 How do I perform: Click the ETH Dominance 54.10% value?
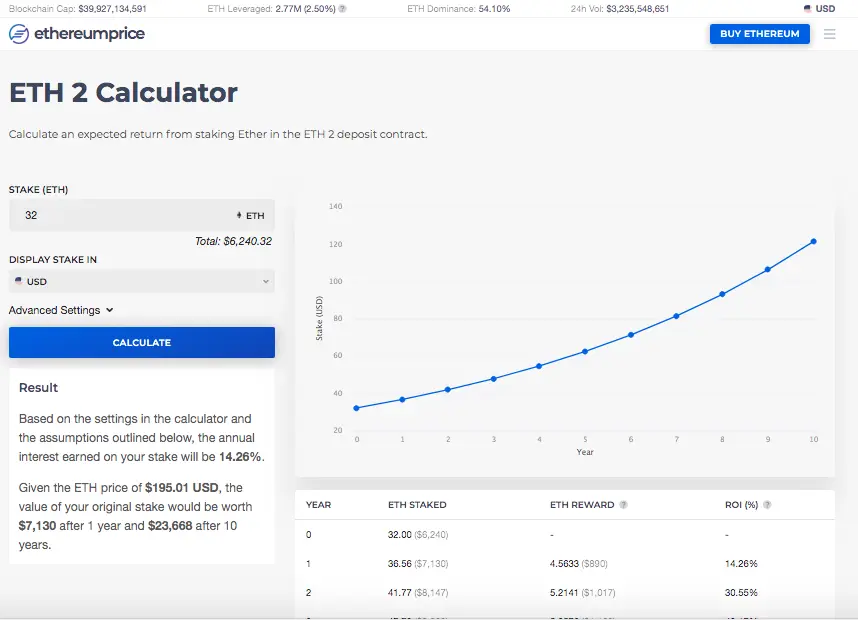point(494,9)
